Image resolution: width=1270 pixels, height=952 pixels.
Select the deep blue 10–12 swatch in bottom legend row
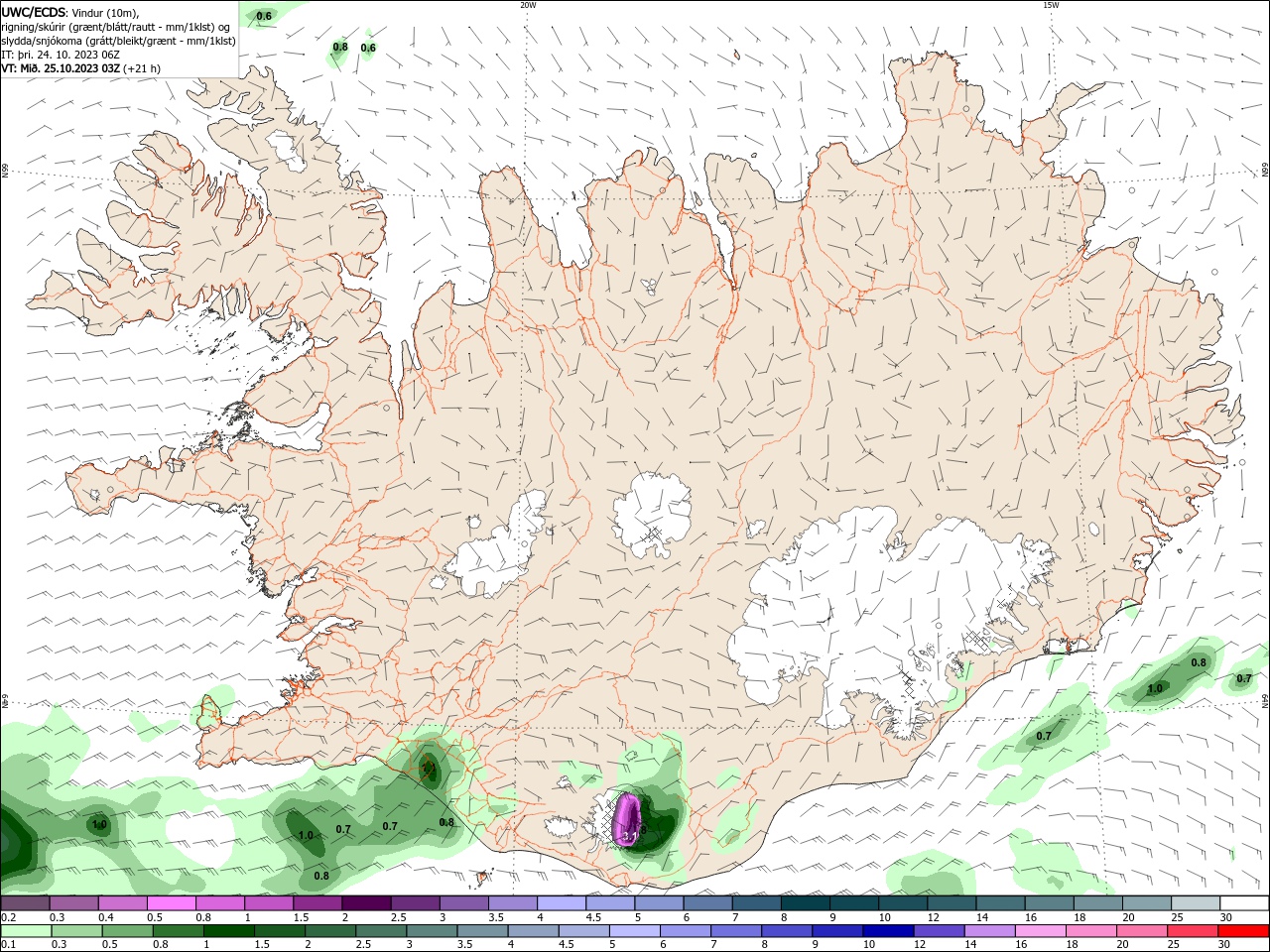888,931
